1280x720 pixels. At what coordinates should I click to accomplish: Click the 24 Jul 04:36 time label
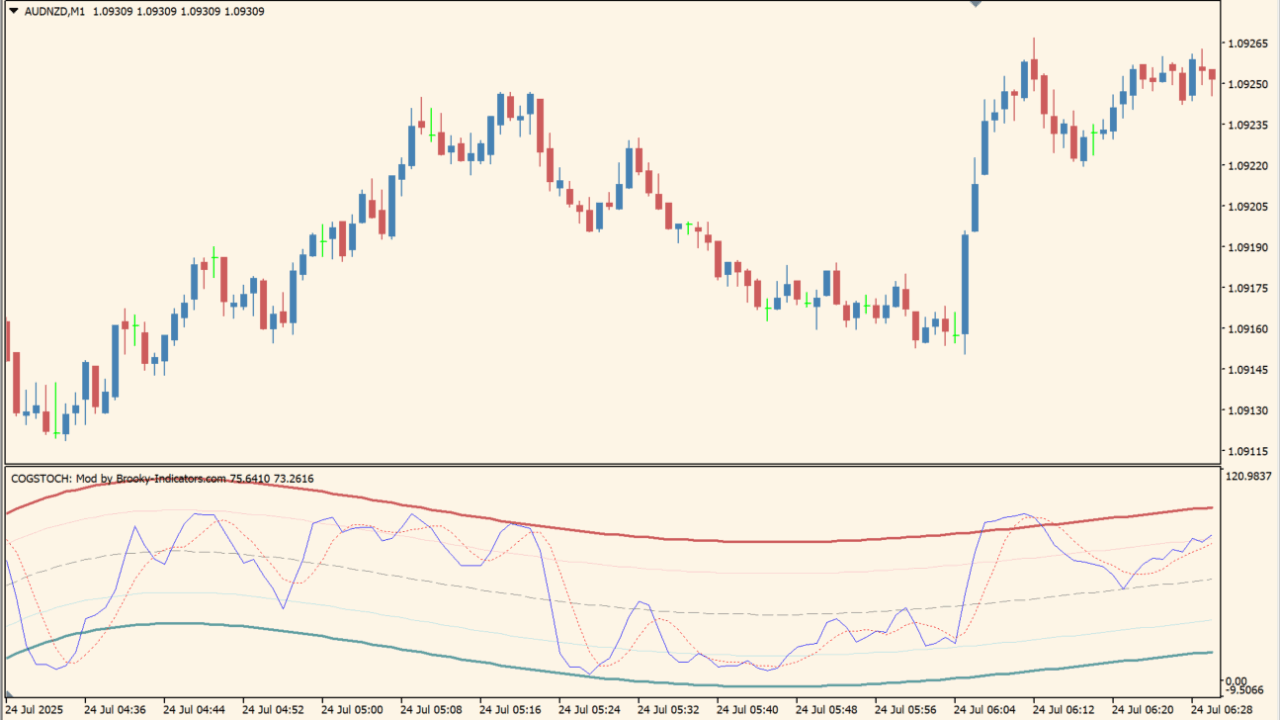click(x=115, y=710)
